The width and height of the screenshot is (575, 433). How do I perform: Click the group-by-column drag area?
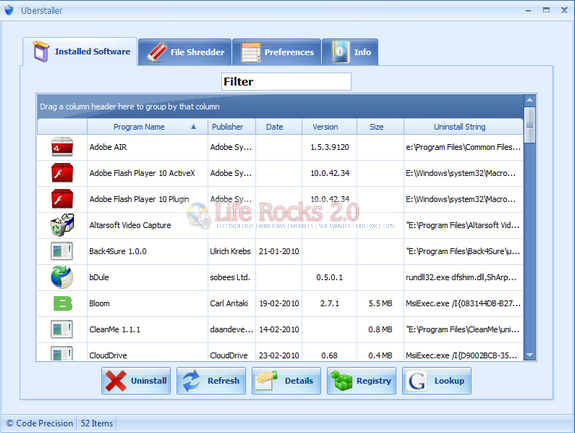[281, 106]
